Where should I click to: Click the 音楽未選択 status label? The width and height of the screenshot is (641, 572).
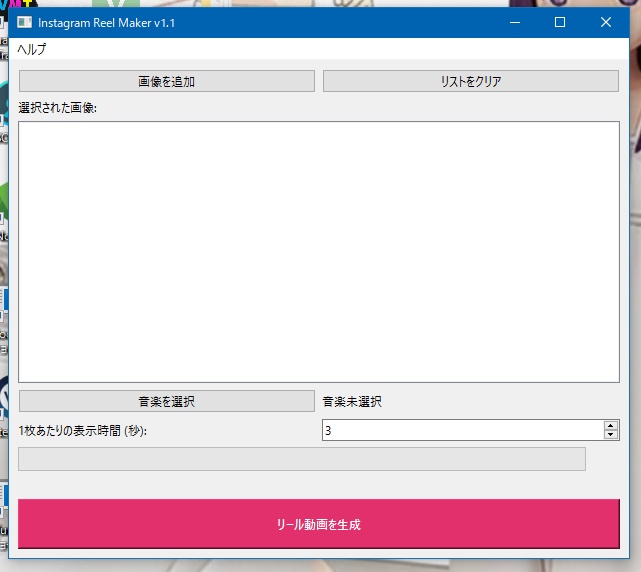[352, 402]
